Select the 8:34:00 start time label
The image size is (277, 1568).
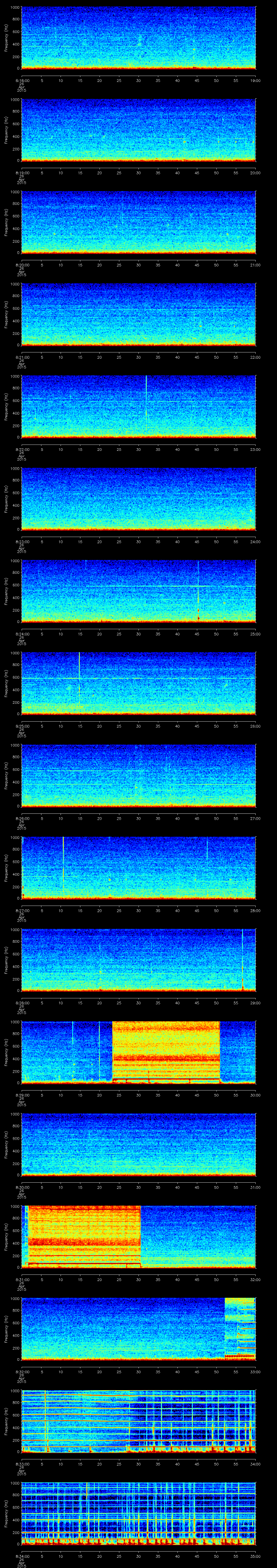(22, 1556)
